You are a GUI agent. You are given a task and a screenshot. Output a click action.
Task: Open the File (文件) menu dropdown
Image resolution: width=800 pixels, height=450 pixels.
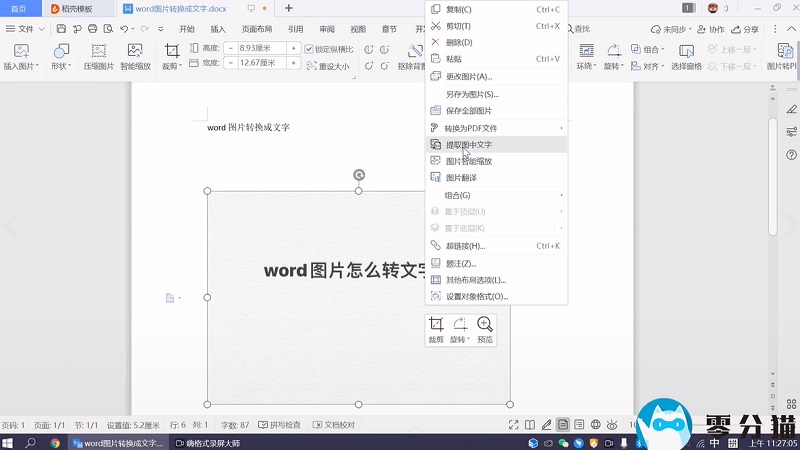coord(25,29)
